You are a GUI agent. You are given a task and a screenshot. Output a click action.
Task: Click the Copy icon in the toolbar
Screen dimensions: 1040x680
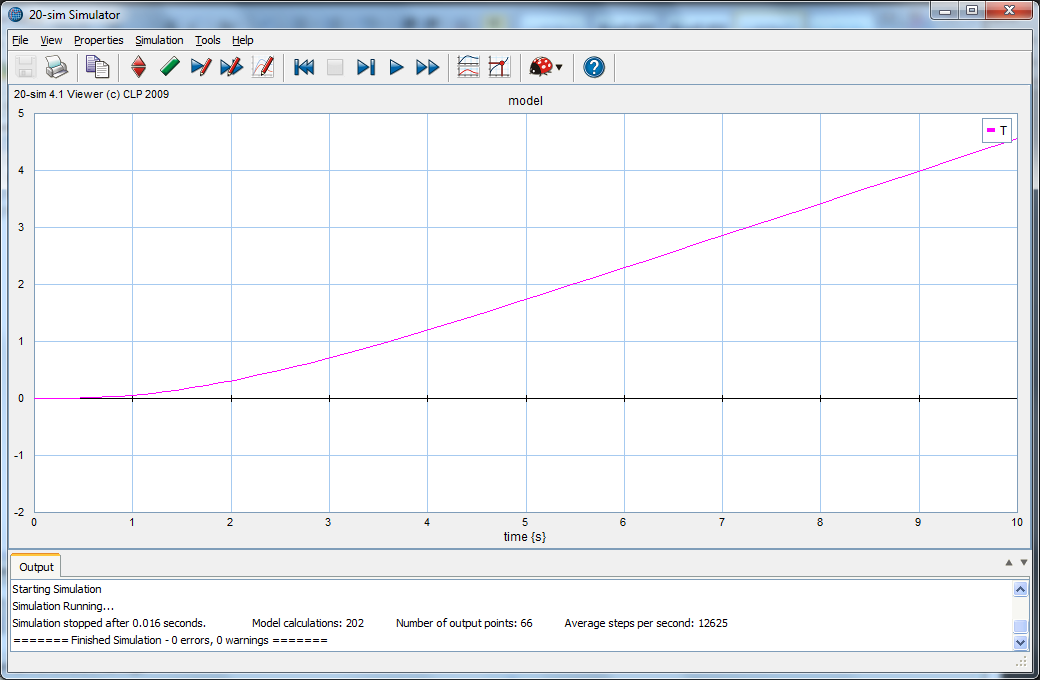coord(98,67)
